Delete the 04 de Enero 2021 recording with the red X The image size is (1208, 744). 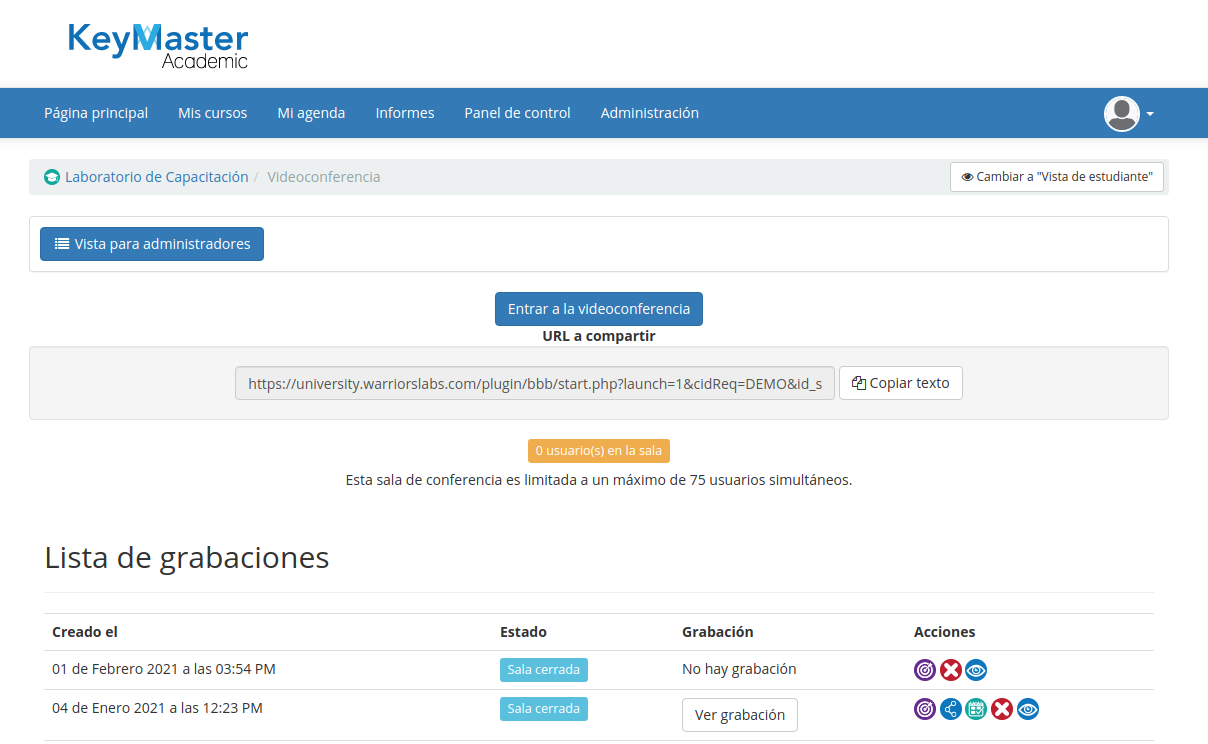click(1002, 709)
